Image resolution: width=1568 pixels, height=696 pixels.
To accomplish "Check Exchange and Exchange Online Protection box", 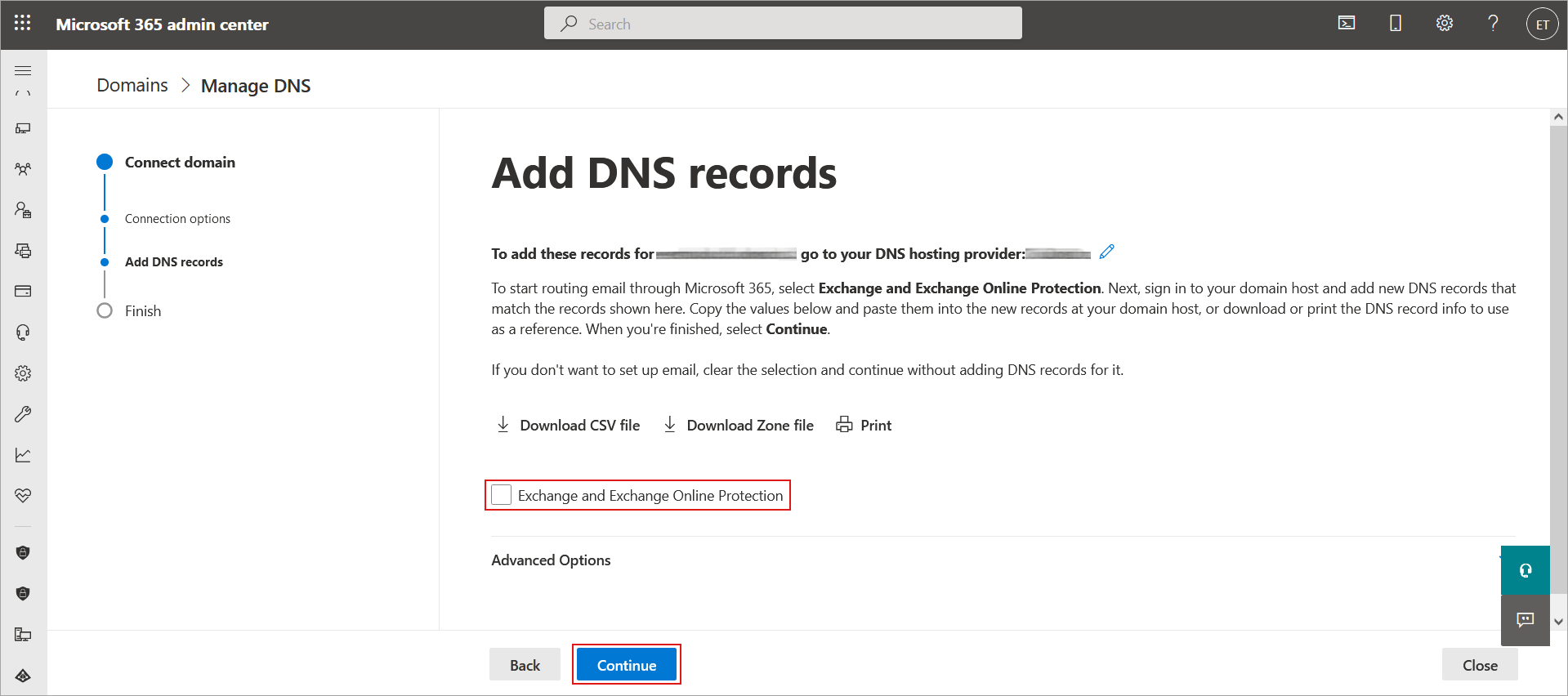I will pos(502,495).
